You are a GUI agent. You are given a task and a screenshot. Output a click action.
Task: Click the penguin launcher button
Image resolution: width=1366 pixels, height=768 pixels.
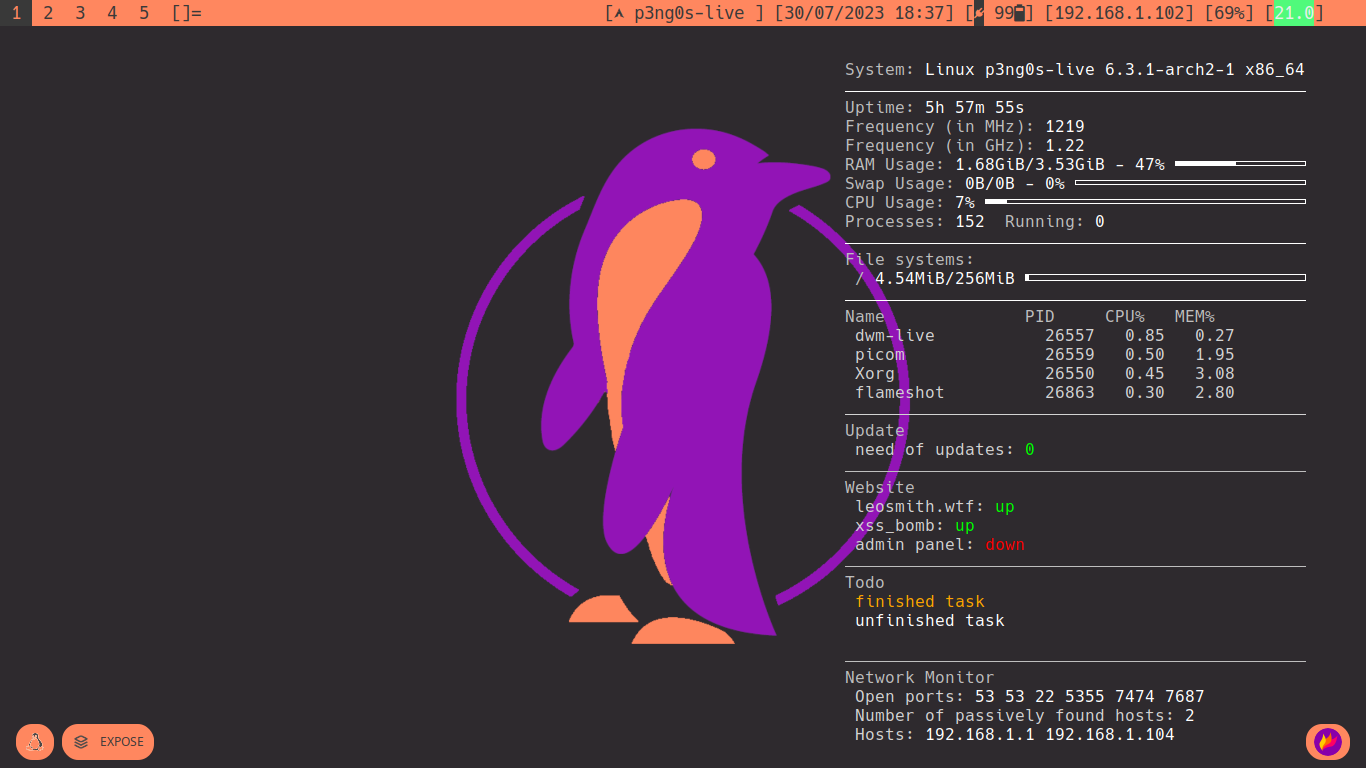(35, 742)
